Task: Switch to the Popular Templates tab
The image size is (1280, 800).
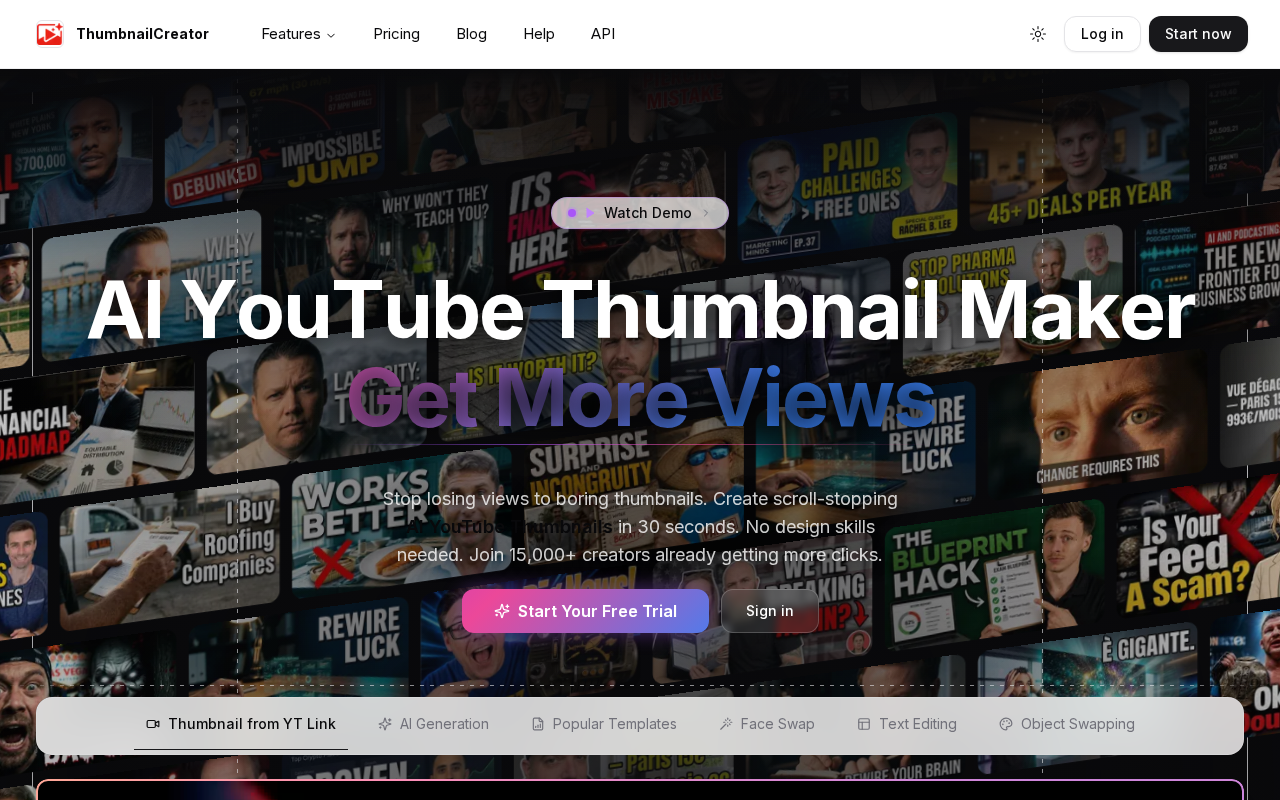Action: [x=604, y=724]
